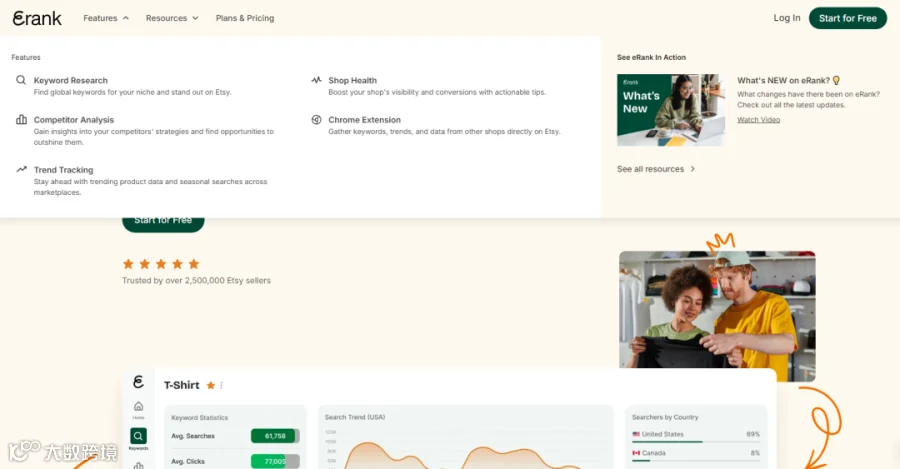Click the Keyword Research magnifier icon
Image resolution: width=900 pixels, height=469 pixels.
21,80
